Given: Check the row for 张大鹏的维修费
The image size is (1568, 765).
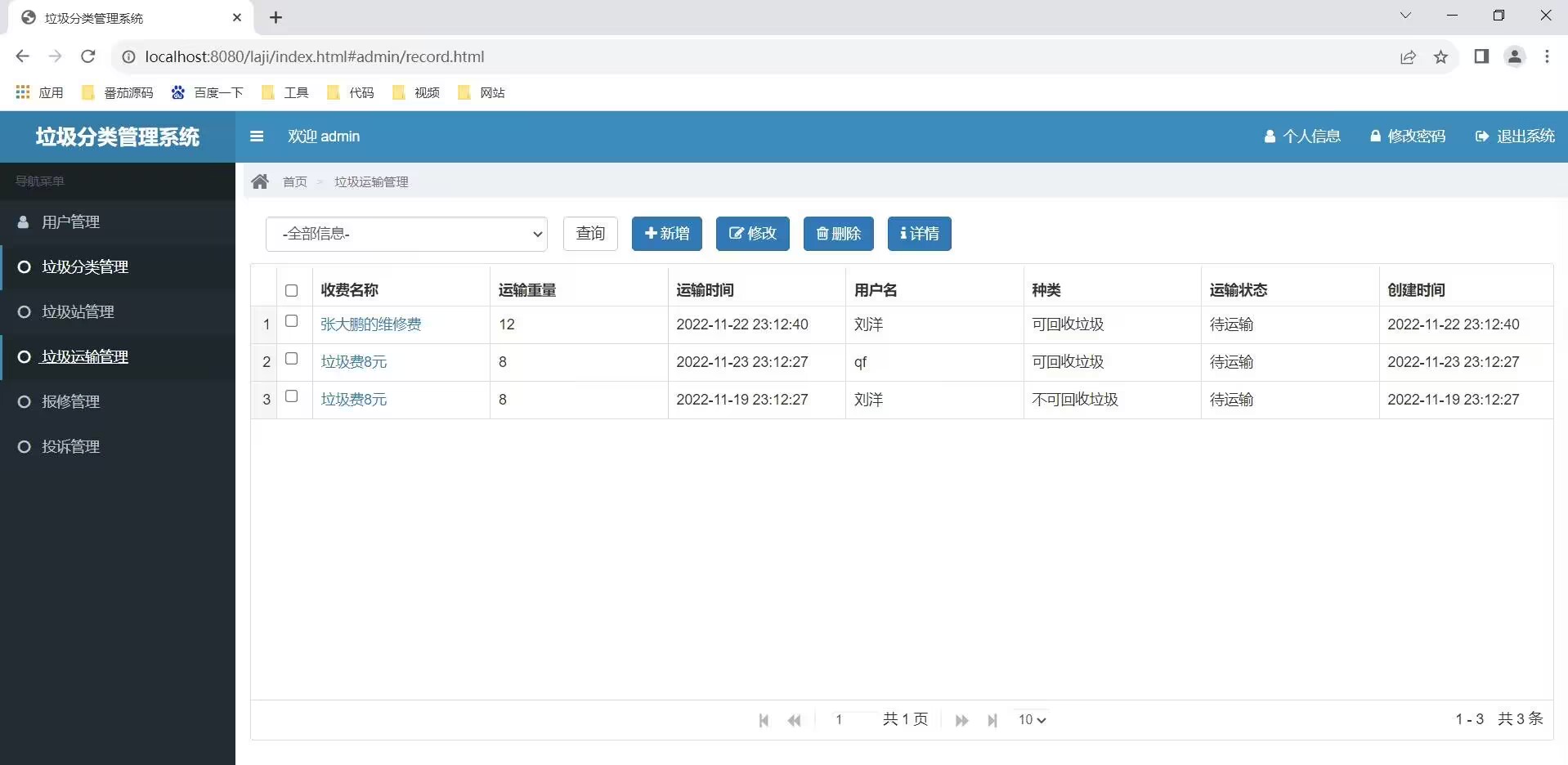Looking at the screenshot, I should click(291, 321).
